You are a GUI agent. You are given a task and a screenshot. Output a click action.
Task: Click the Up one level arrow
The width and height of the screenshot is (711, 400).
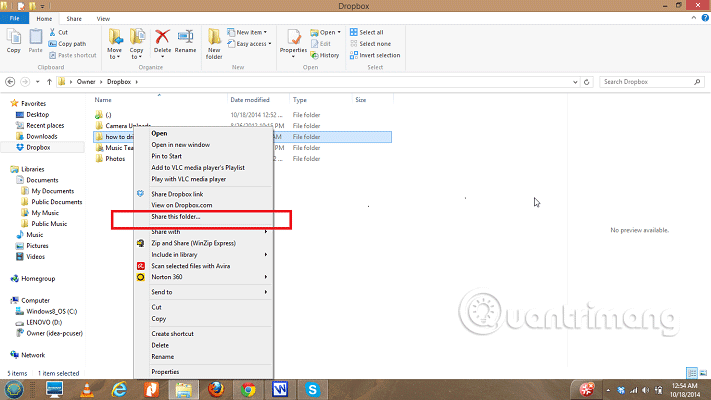49,82
